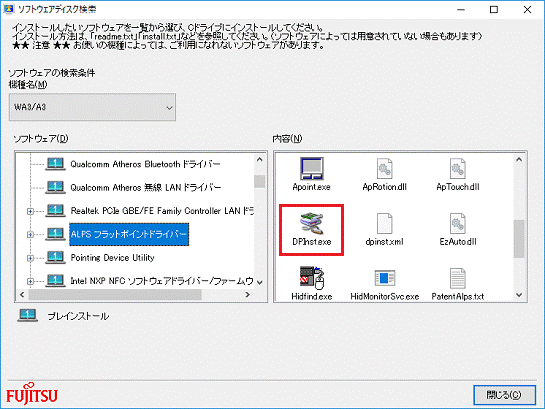545x409 pixels.
Task: Click software list vertical scrollbar thumb
Action: pyautogui.click(x=259, y=181)
